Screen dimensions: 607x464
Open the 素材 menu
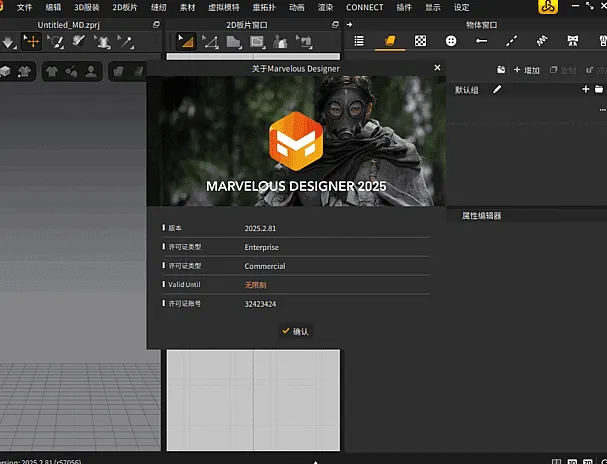coord(187,7)
